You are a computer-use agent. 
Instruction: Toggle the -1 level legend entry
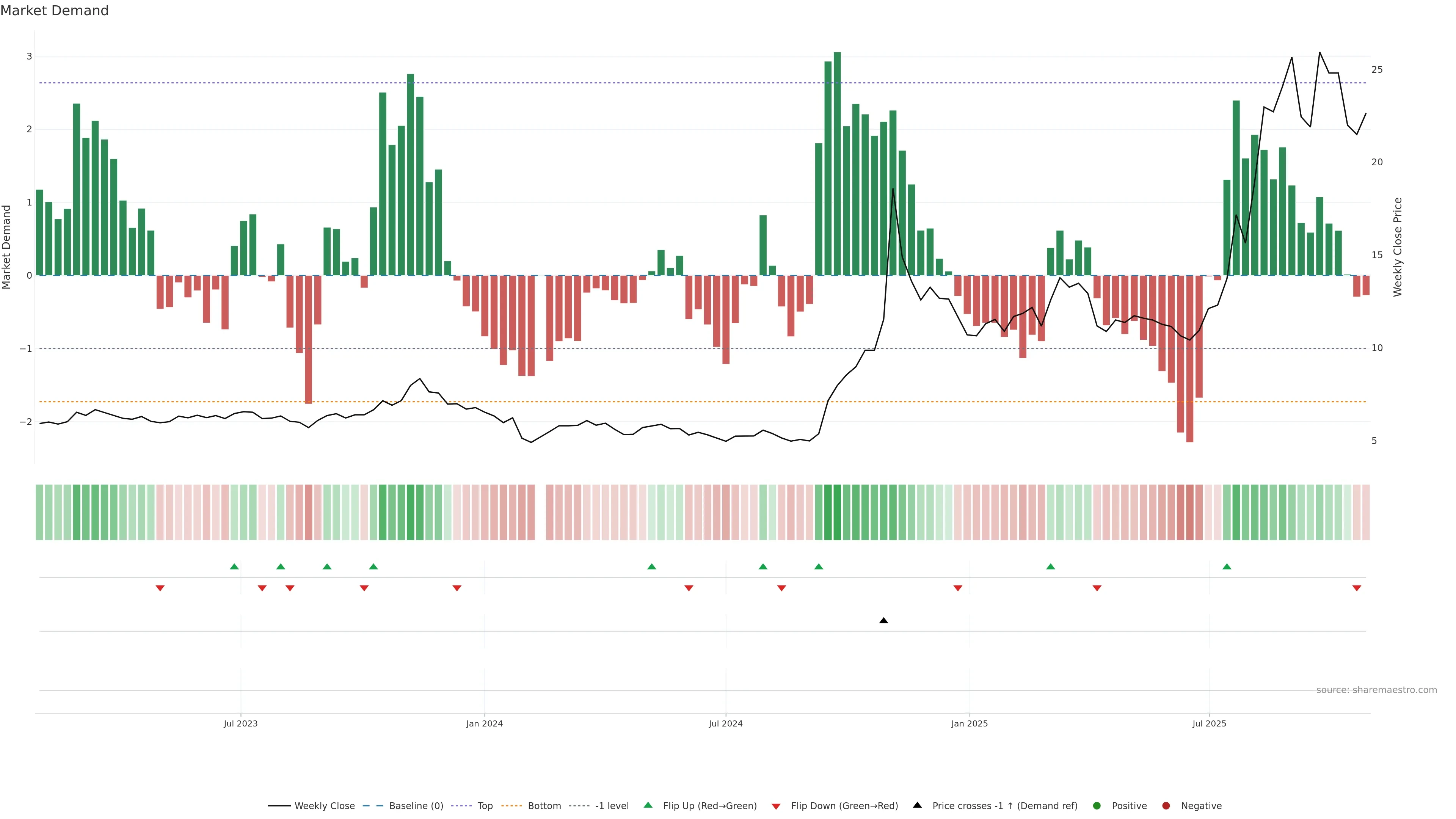point(612,805)
